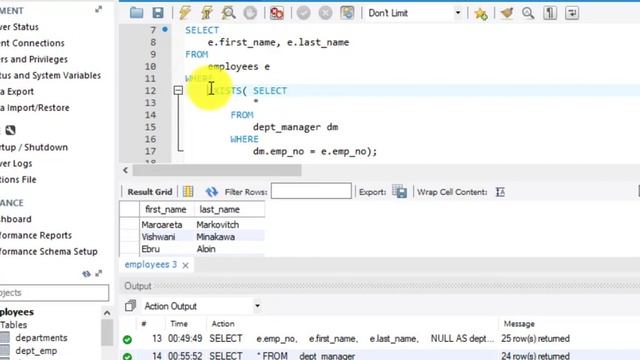Screen dimensions: 640x360
Task: Open SQL script file icon
Action: pos(136,13)
